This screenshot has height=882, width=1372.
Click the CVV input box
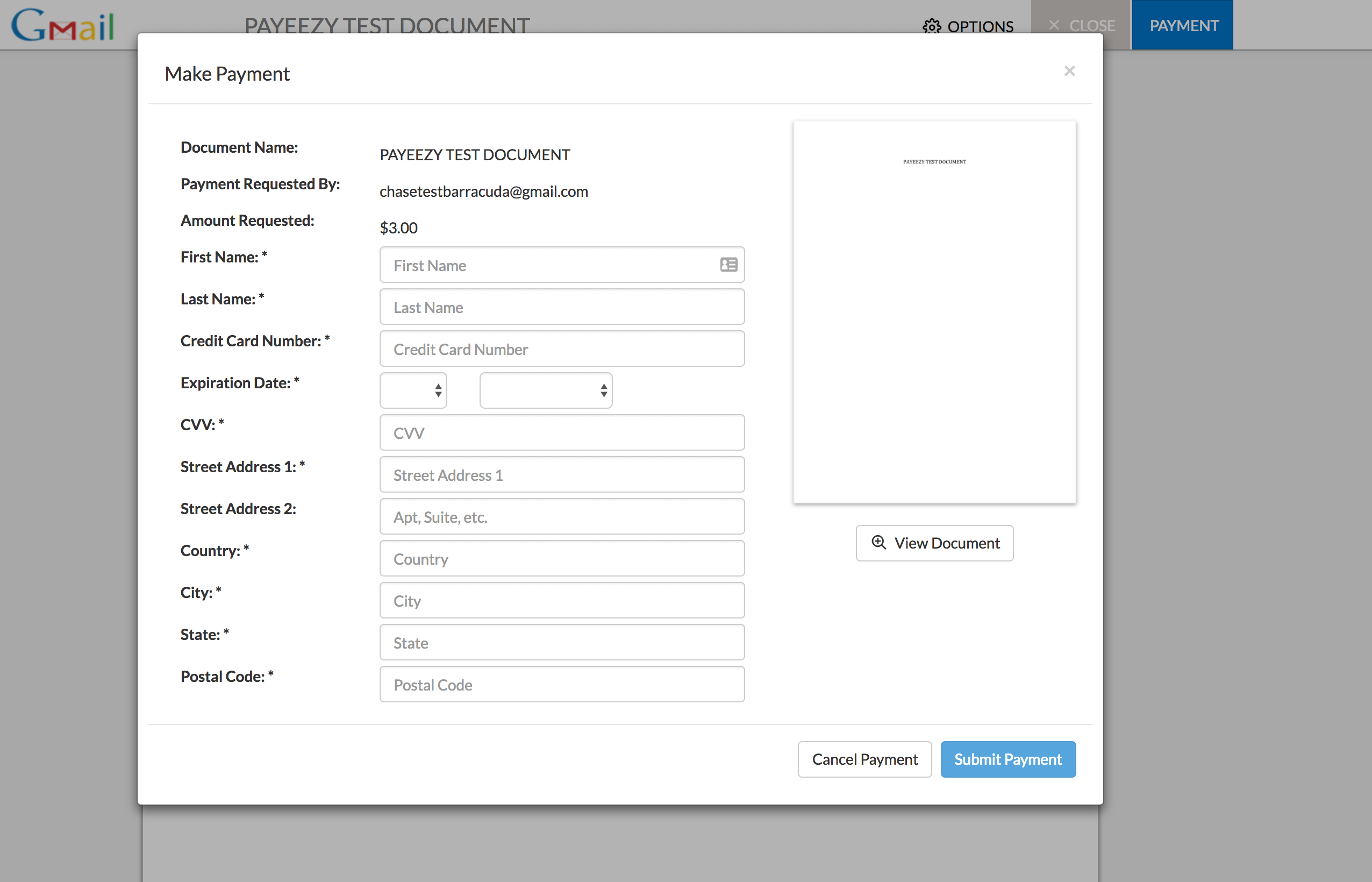[x=561, y=433]
